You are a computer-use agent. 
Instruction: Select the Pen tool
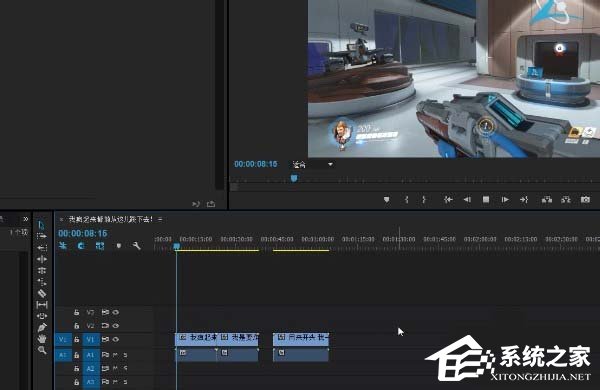pos(42,328)
